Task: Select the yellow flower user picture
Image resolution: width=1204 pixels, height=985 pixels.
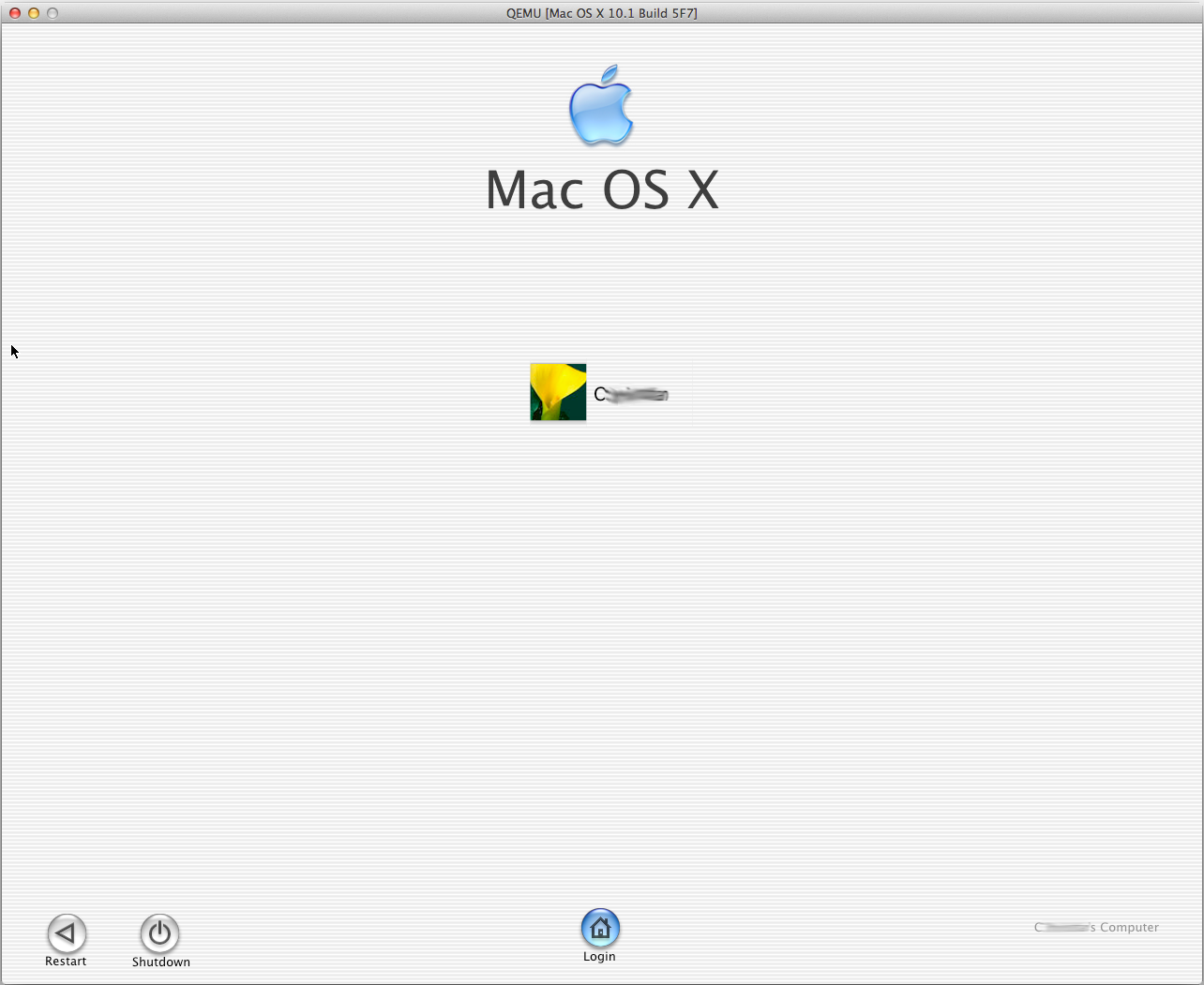Action: pyautogui.click(x=558, y=392)
